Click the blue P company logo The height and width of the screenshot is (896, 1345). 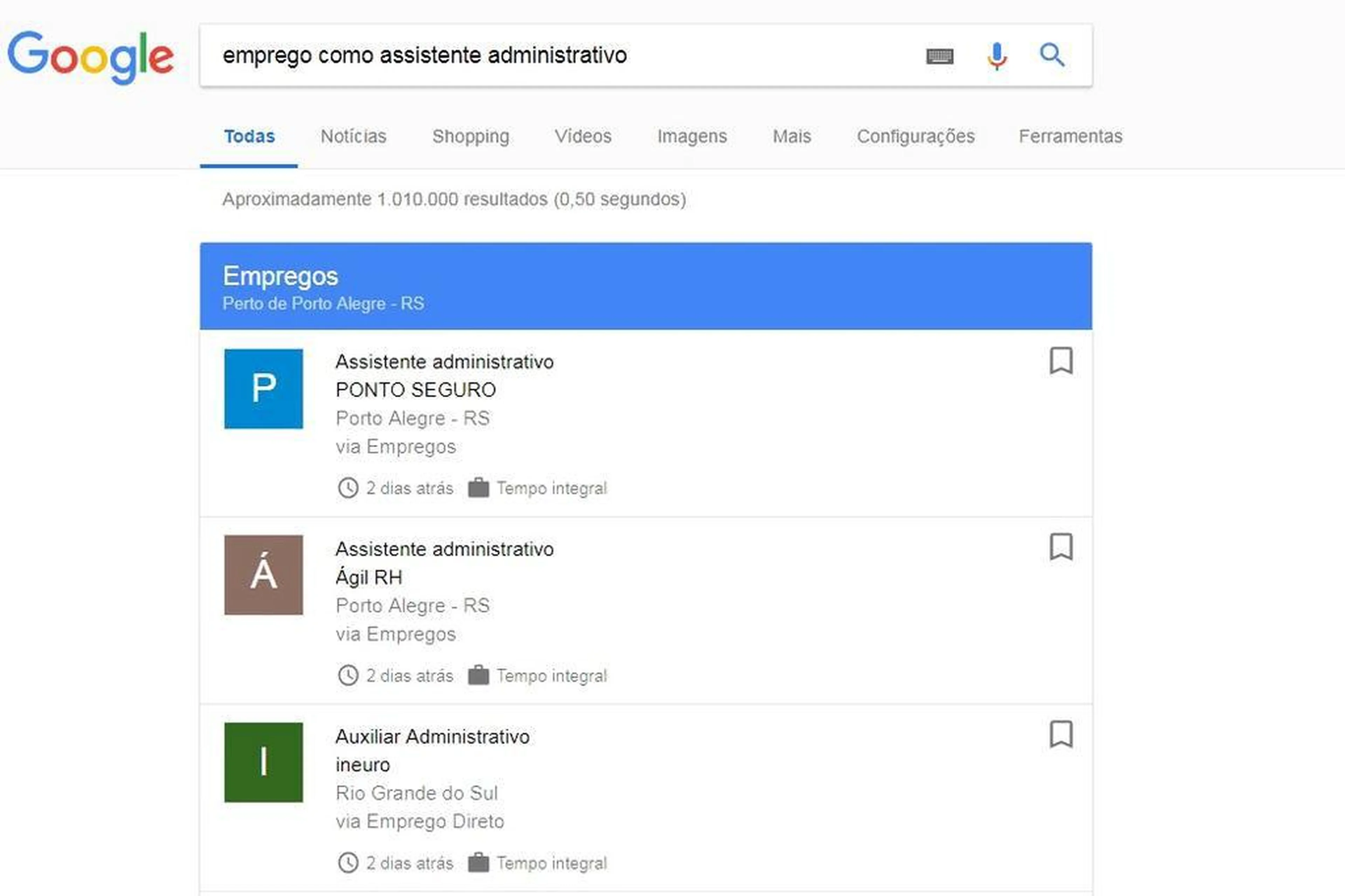coord(263,388)
